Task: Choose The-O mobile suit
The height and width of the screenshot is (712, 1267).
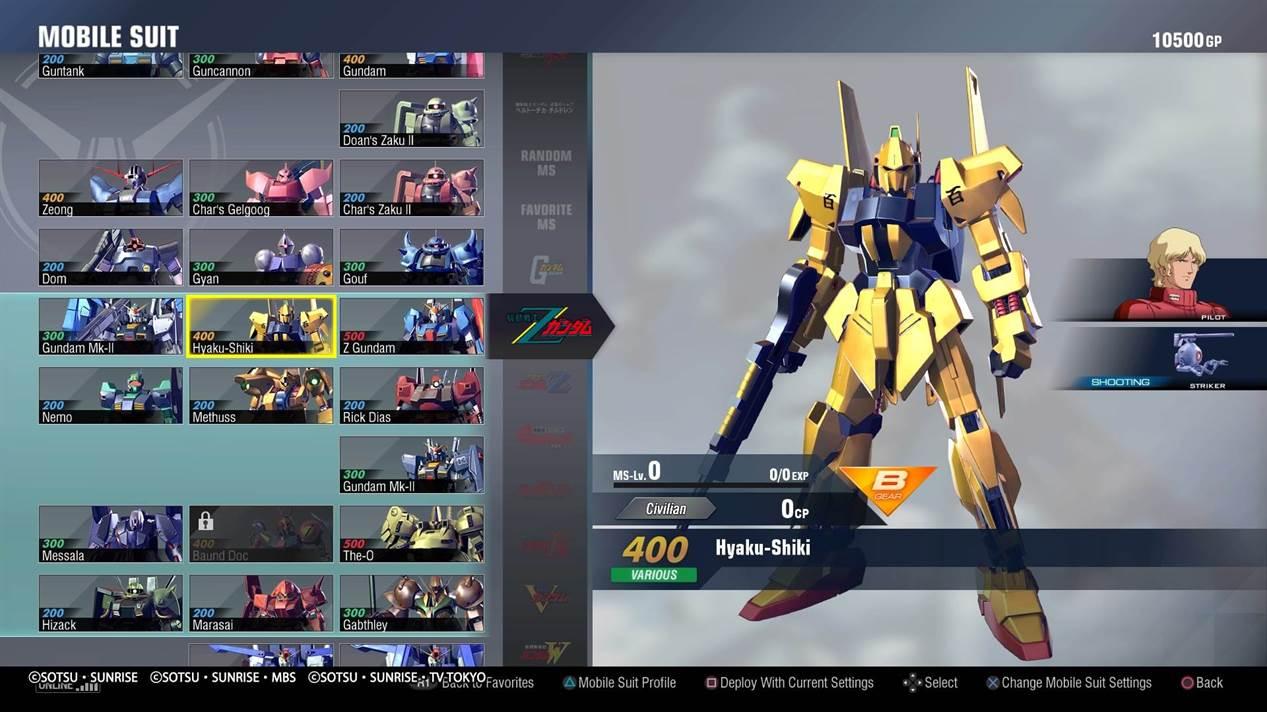Action: click(x=412, y=534)
